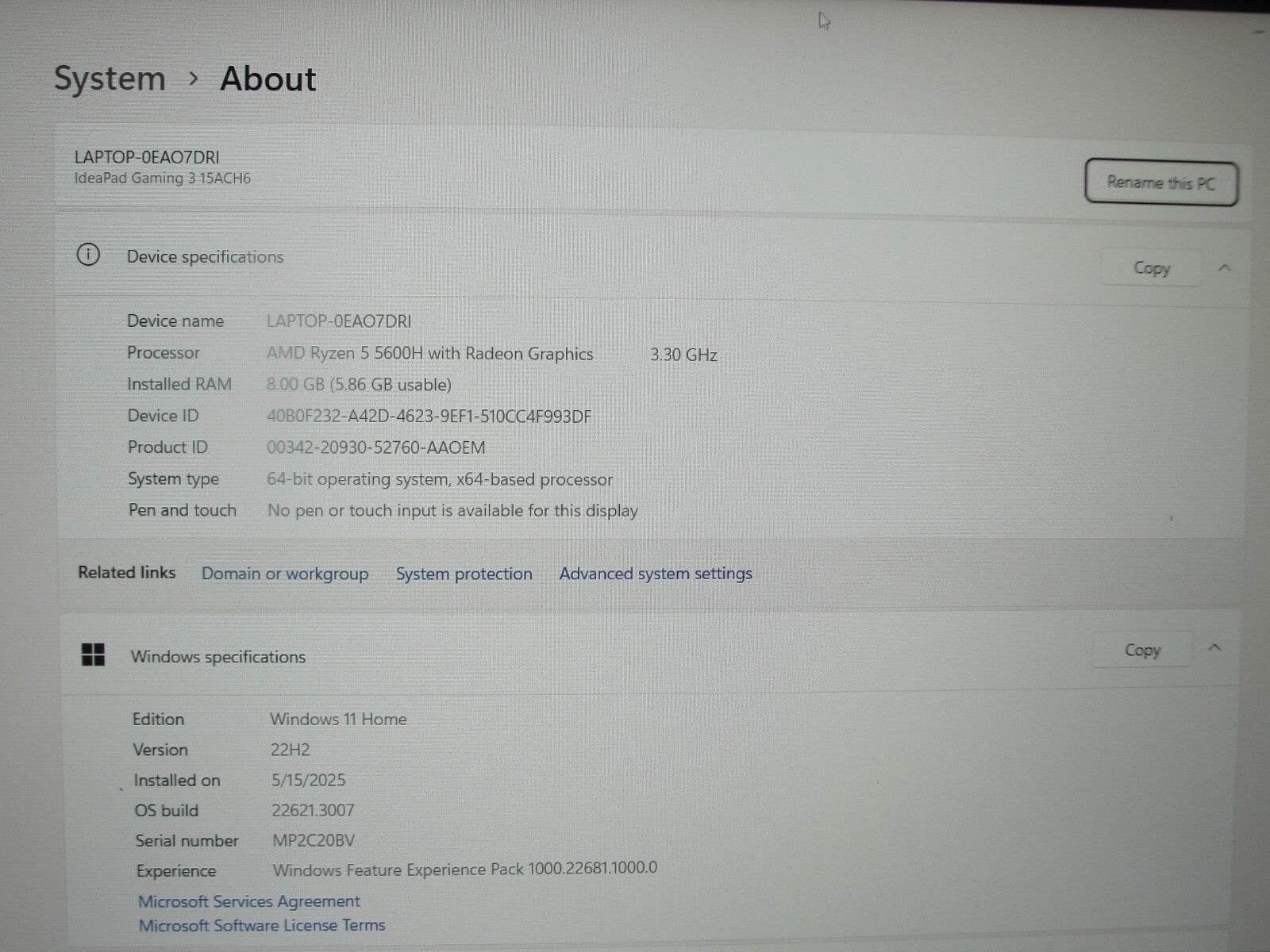The width and height of the screenshot is (1270, 952).
Task: Click the info icon beside Device specifications
Action: pos(88,255)
